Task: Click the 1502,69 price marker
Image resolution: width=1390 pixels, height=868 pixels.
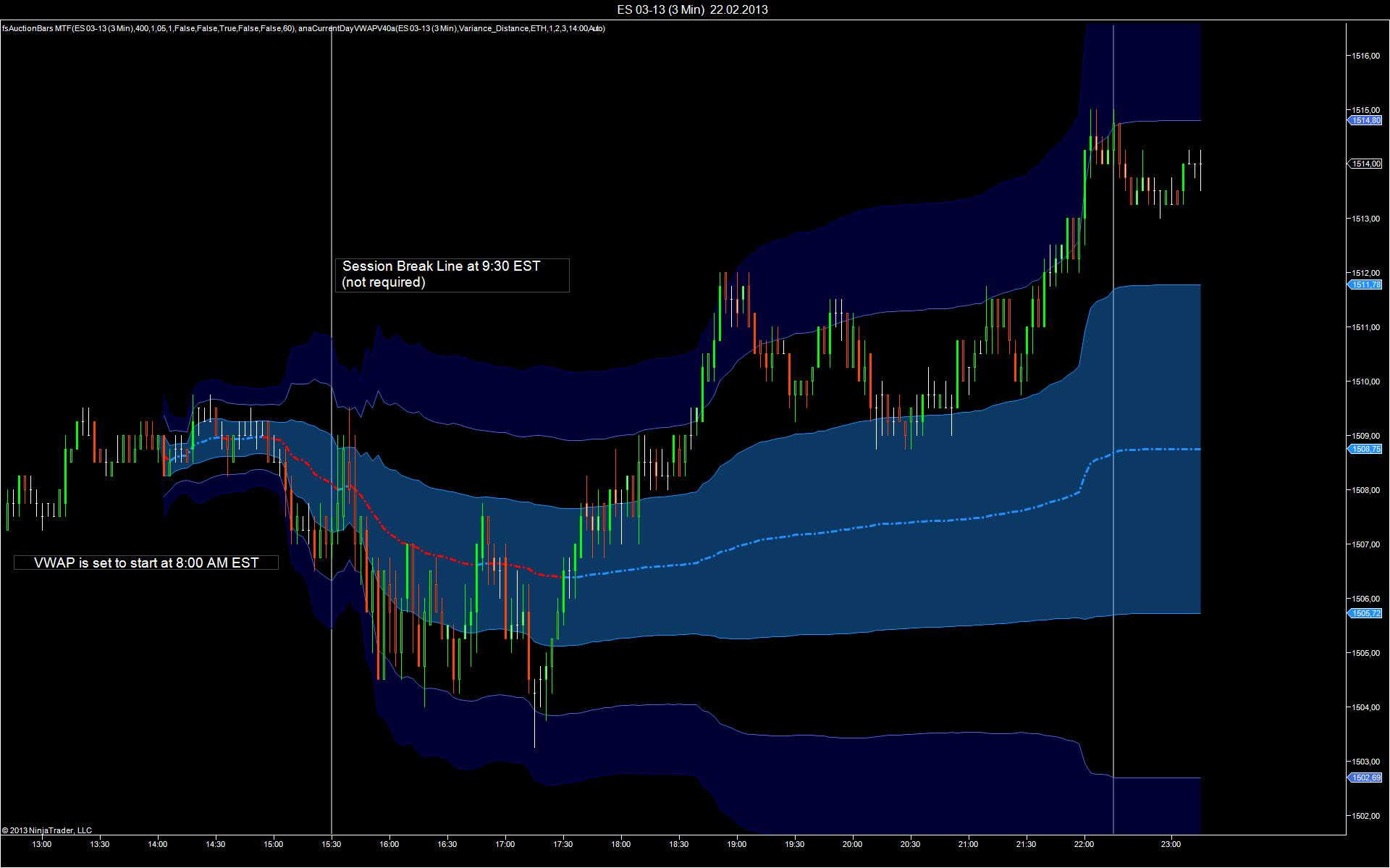Action: (x=1365, y=778)
